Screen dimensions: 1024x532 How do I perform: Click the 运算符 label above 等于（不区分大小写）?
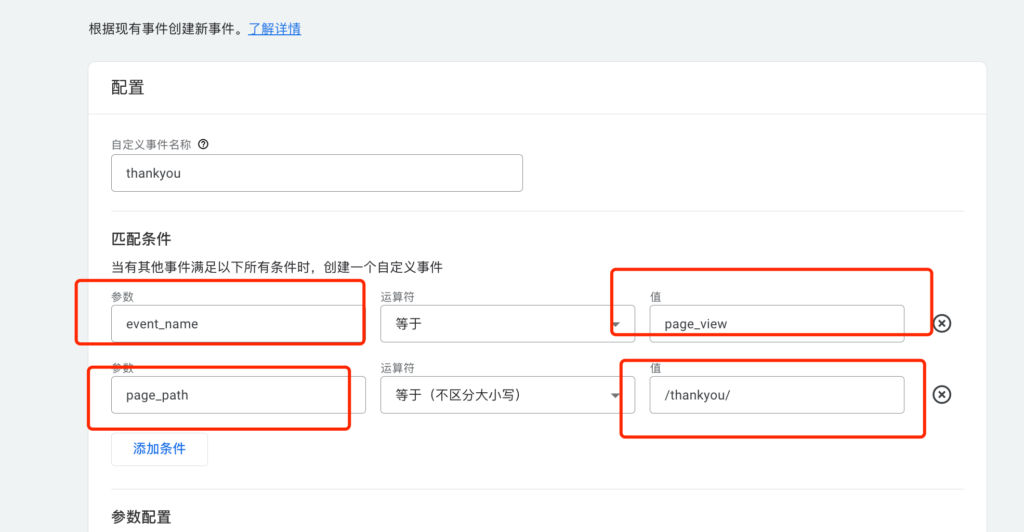pos(397,368)
